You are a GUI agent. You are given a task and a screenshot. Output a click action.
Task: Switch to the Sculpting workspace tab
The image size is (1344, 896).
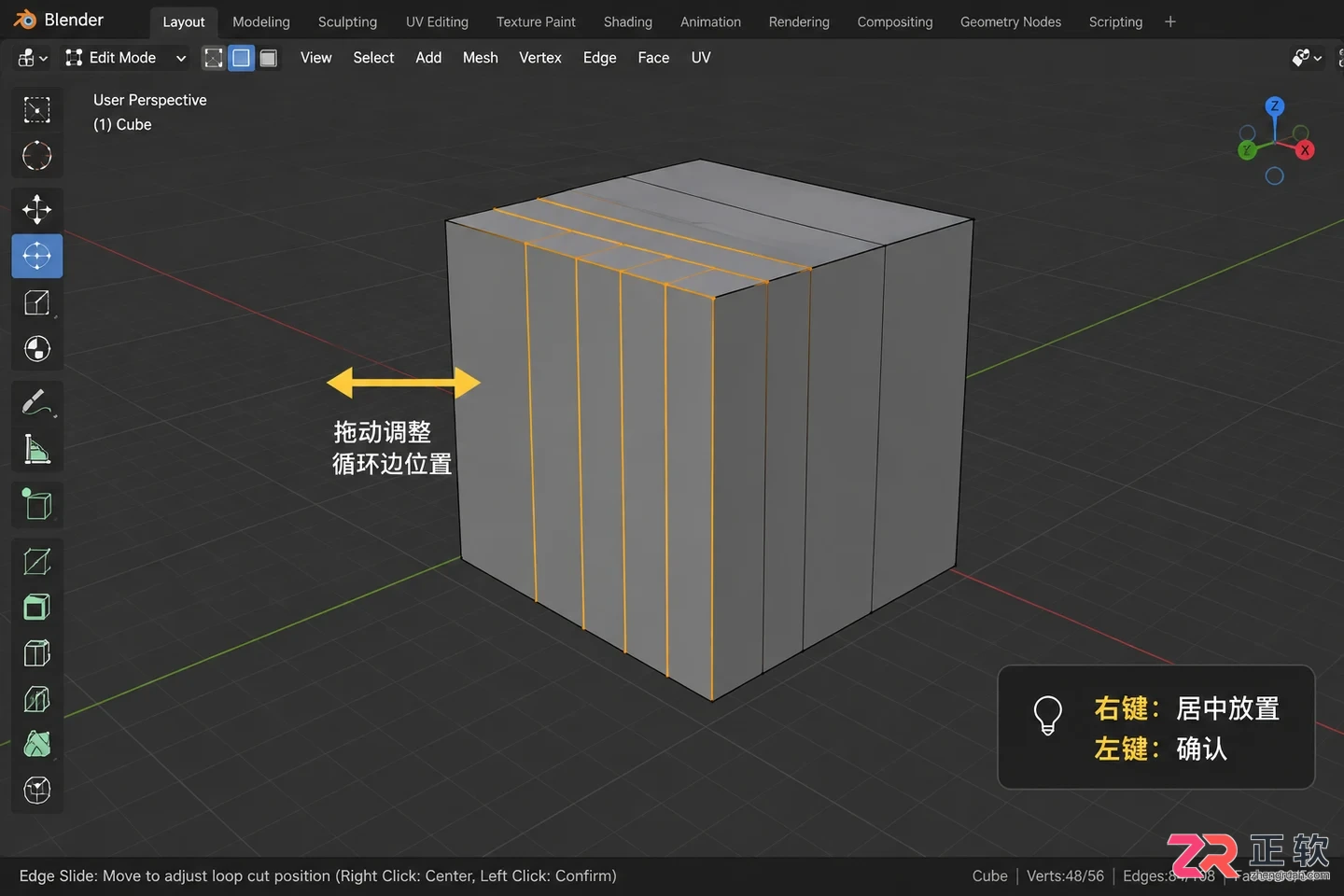click(x=347, y=21)
